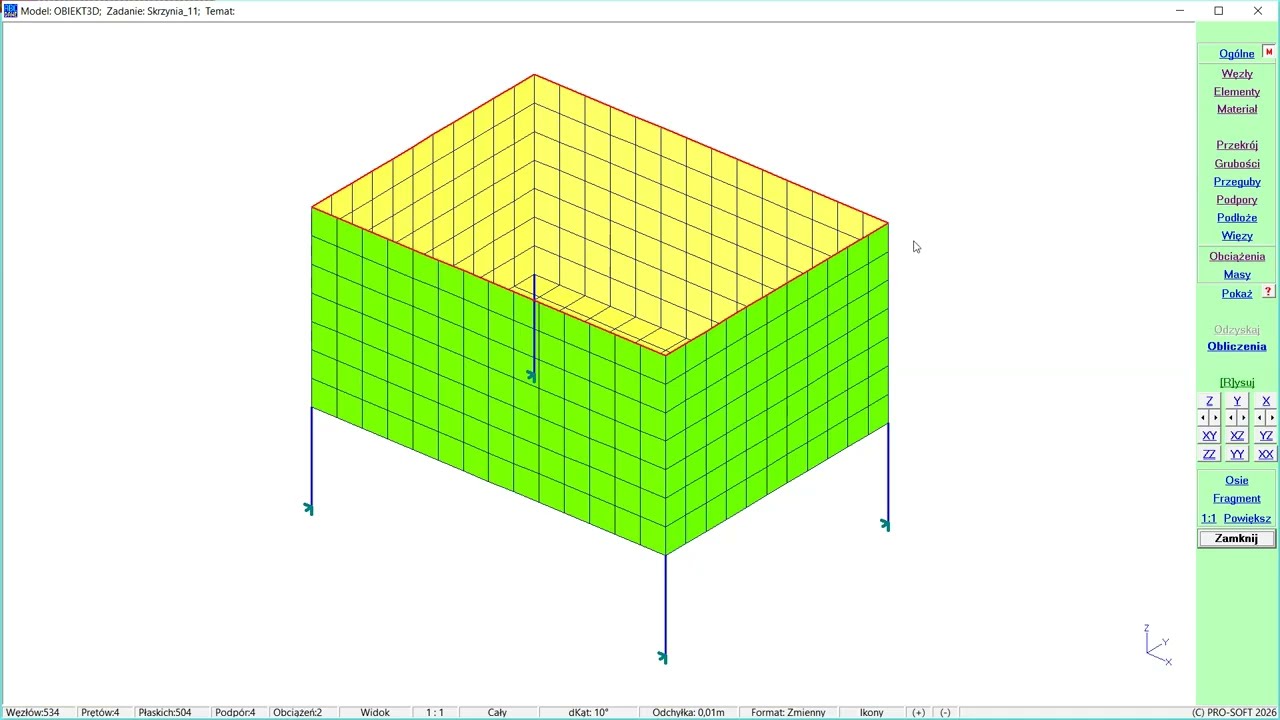Open the Masy panel

click(1237, 275)
